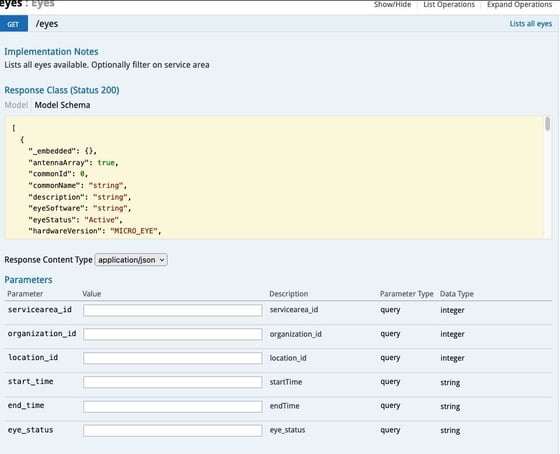Click the 'Lists all eyes' link

(530, 24)
